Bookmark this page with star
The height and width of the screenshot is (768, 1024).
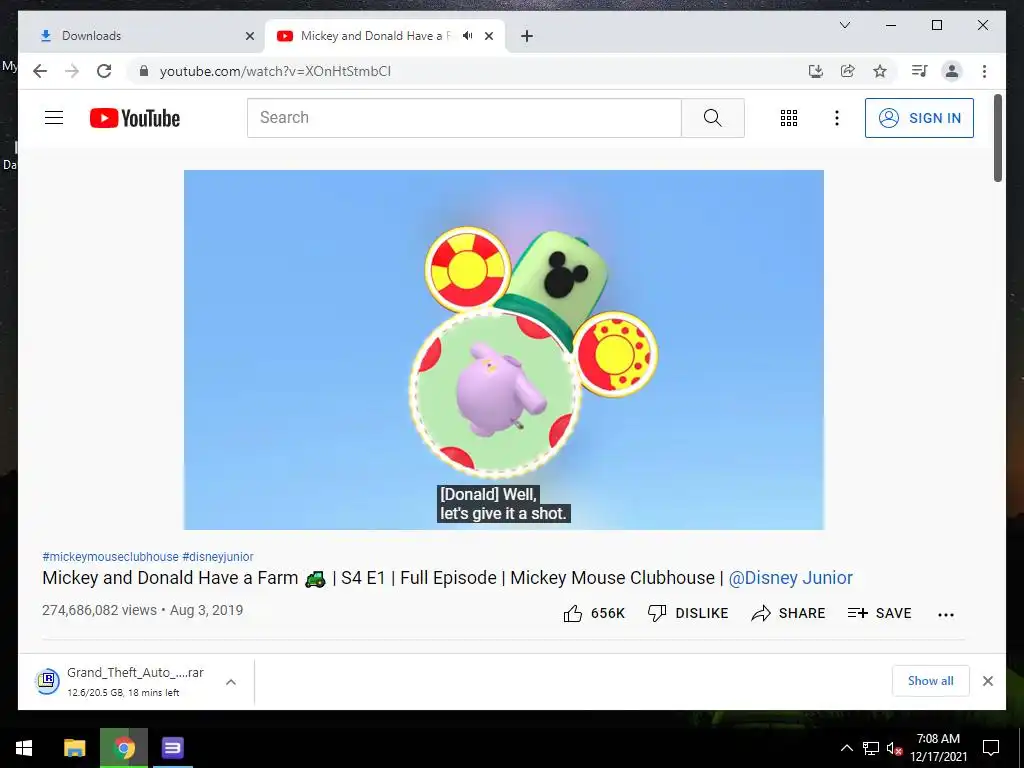[880, 71]
